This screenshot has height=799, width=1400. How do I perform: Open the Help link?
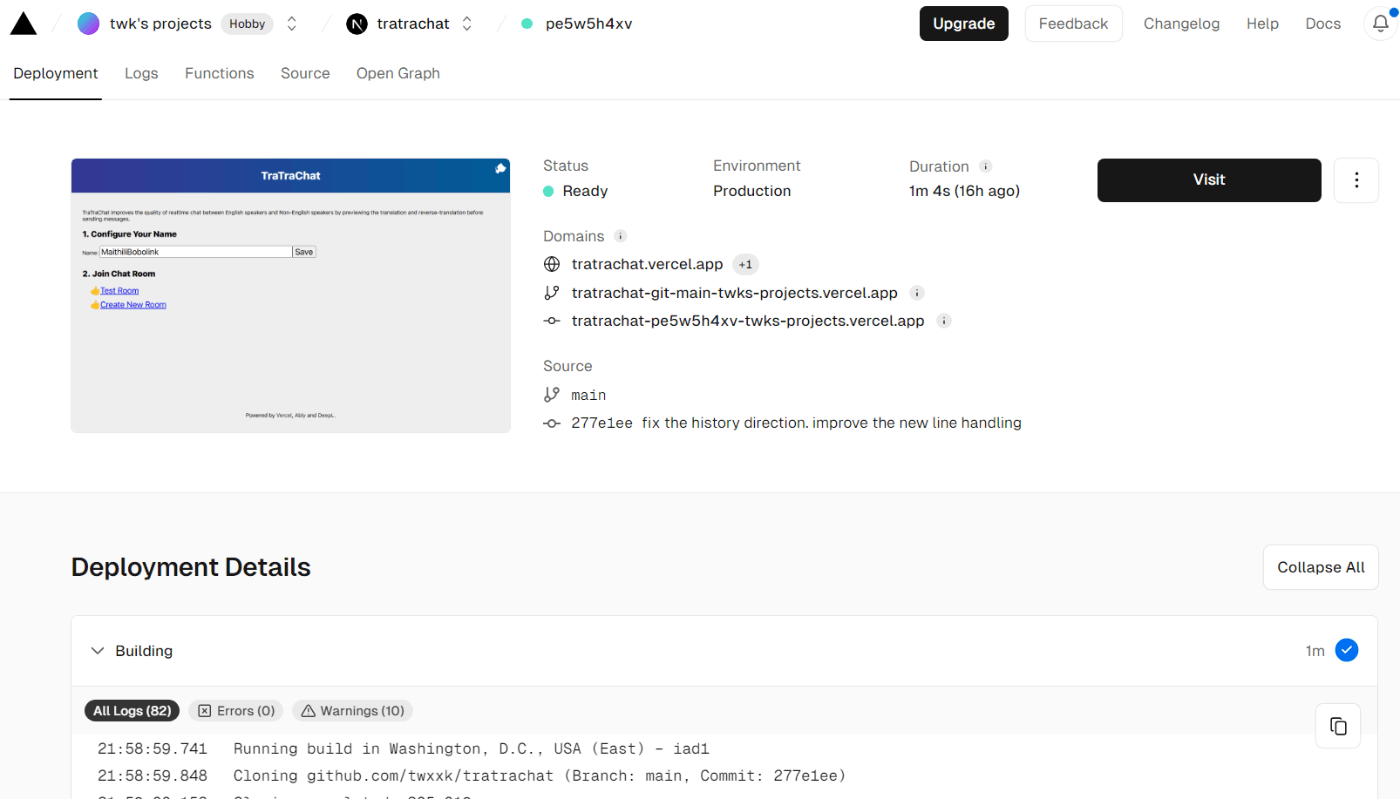click(1262, 24)
